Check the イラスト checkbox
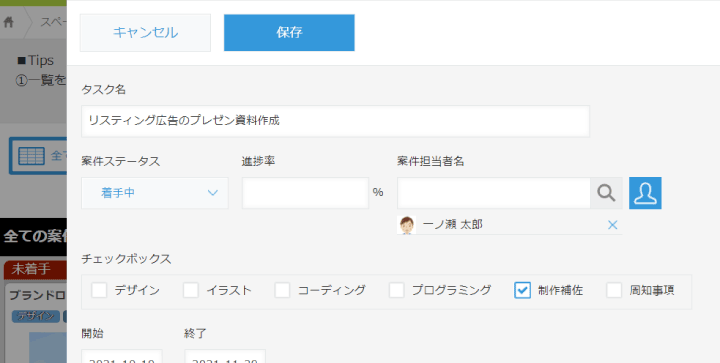The width and height of the screenshot is (720, 363). (x=191, y=290)
